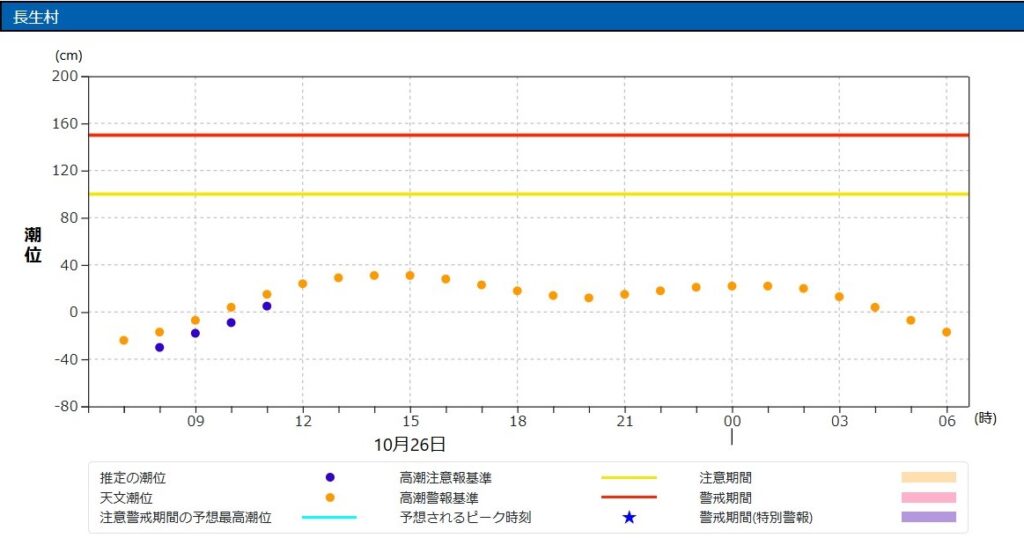Image resolution: width=1024 pixels, height=538 pixels.
Task: Click the orange dot legend marker for 天文潮位
Action: point(330,498)
